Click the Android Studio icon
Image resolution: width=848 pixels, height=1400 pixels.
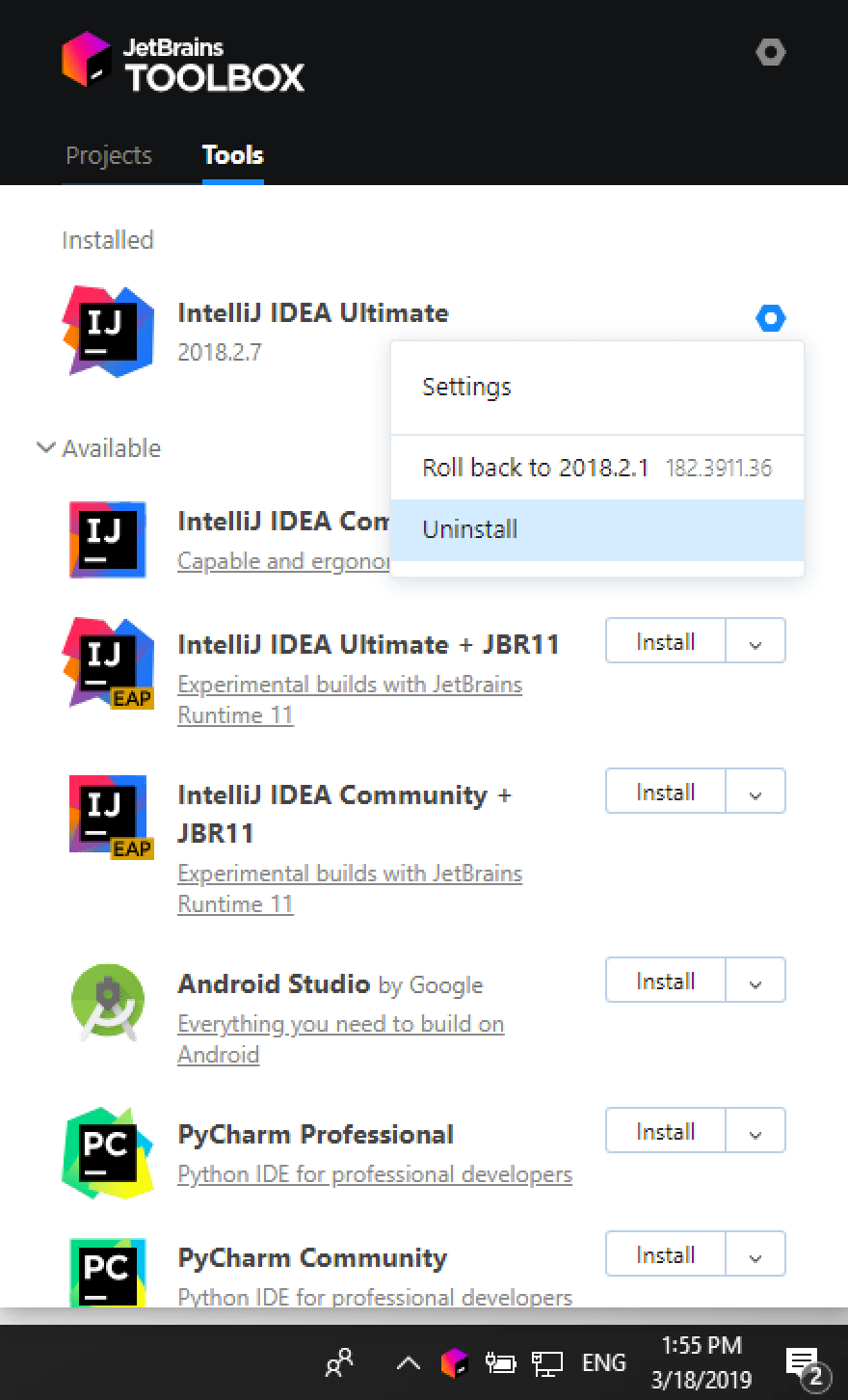tap(108, 1002)
